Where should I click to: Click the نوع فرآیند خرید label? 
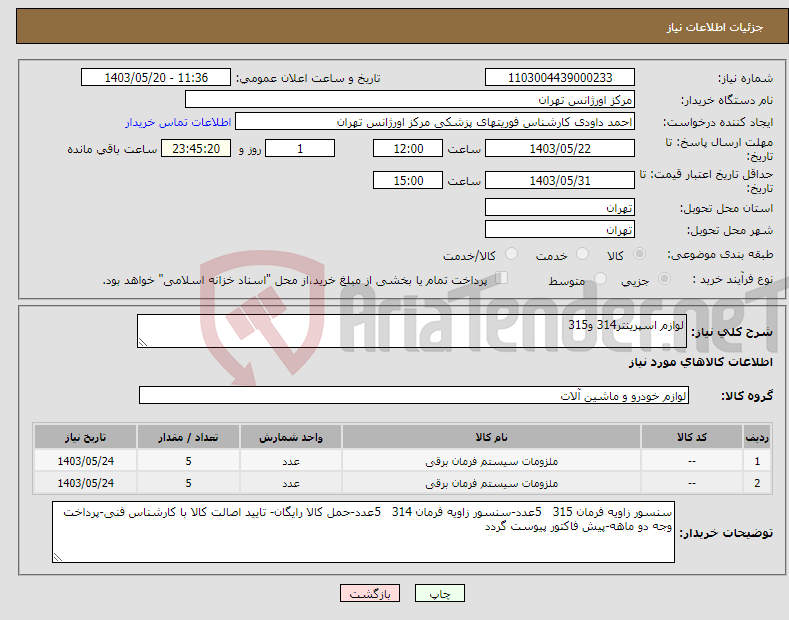click(733, 279)
